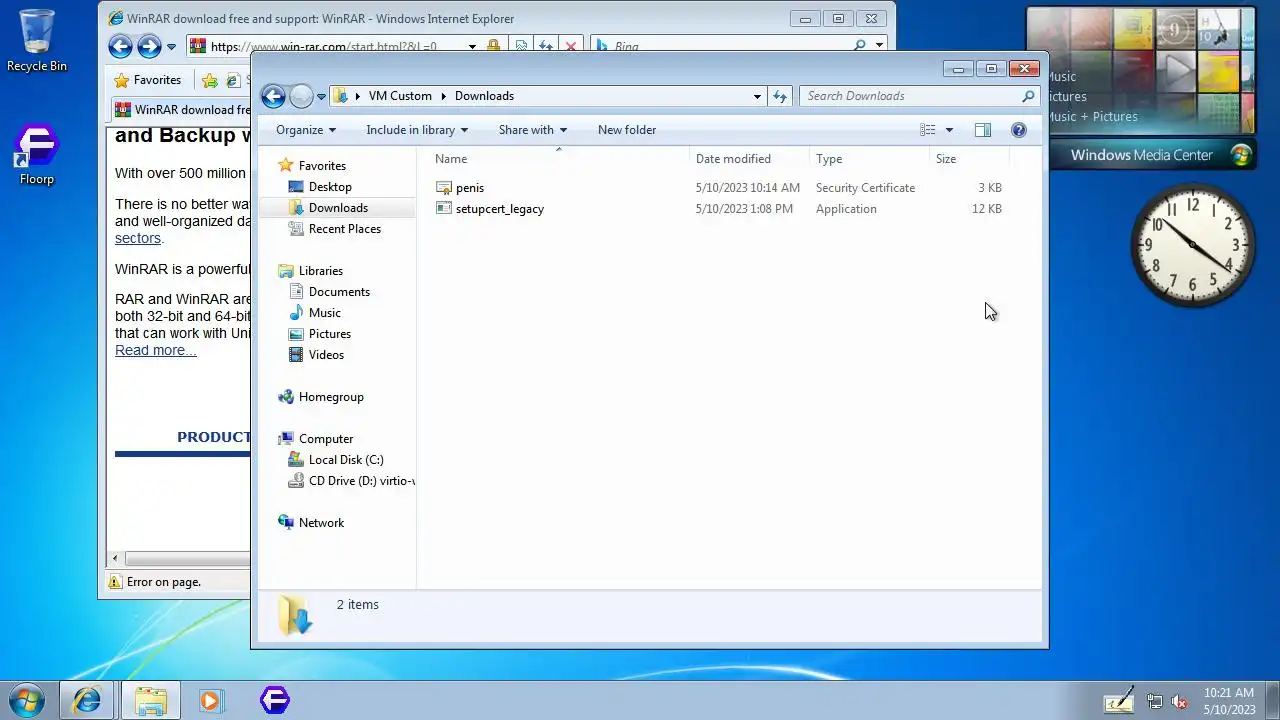Click the Start orb on the taskbar
Screen dimensions: 1280x720
(x=27, y=700)
